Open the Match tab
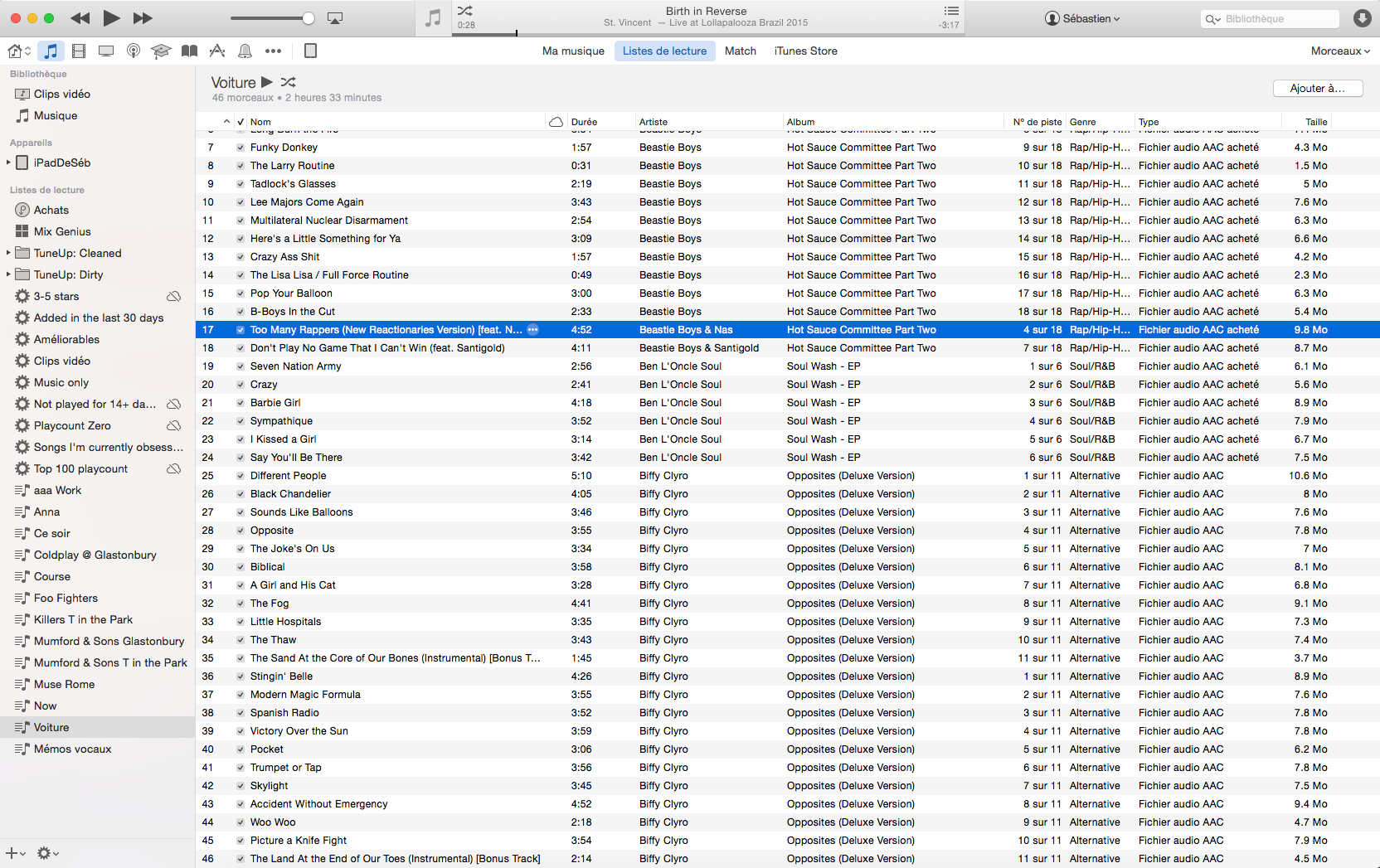The image size is (1380, 868). pos(741,51)
